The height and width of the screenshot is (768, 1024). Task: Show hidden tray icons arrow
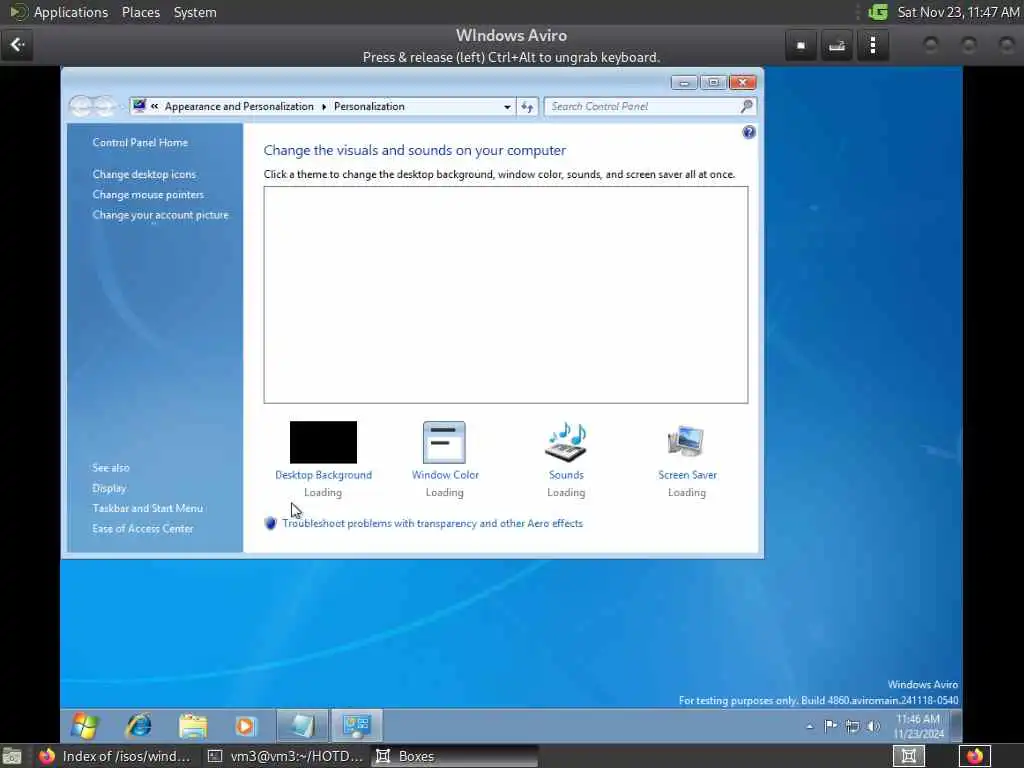[x=810, y=726]
